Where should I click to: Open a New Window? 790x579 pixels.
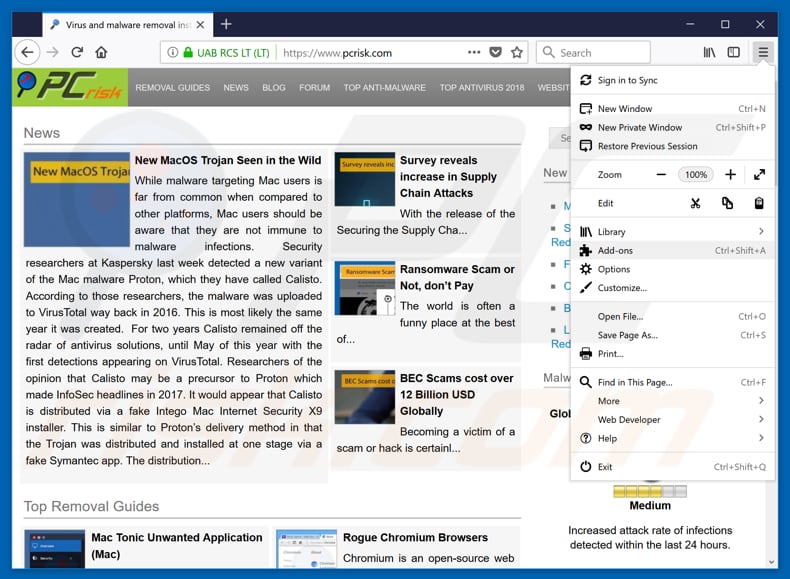click(x=673, y=109)
